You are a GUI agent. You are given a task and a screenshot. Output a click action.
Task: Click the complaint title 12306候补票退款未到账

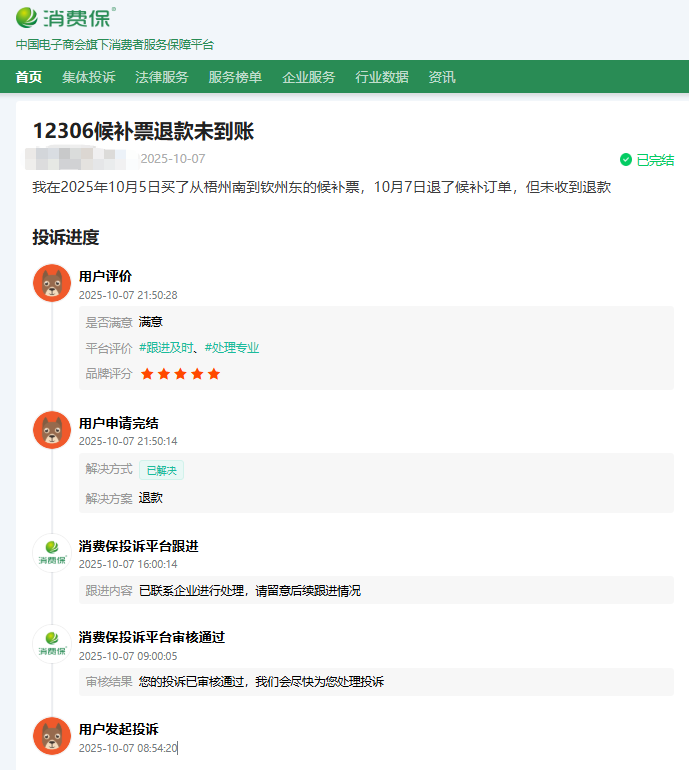coord(144,132)
